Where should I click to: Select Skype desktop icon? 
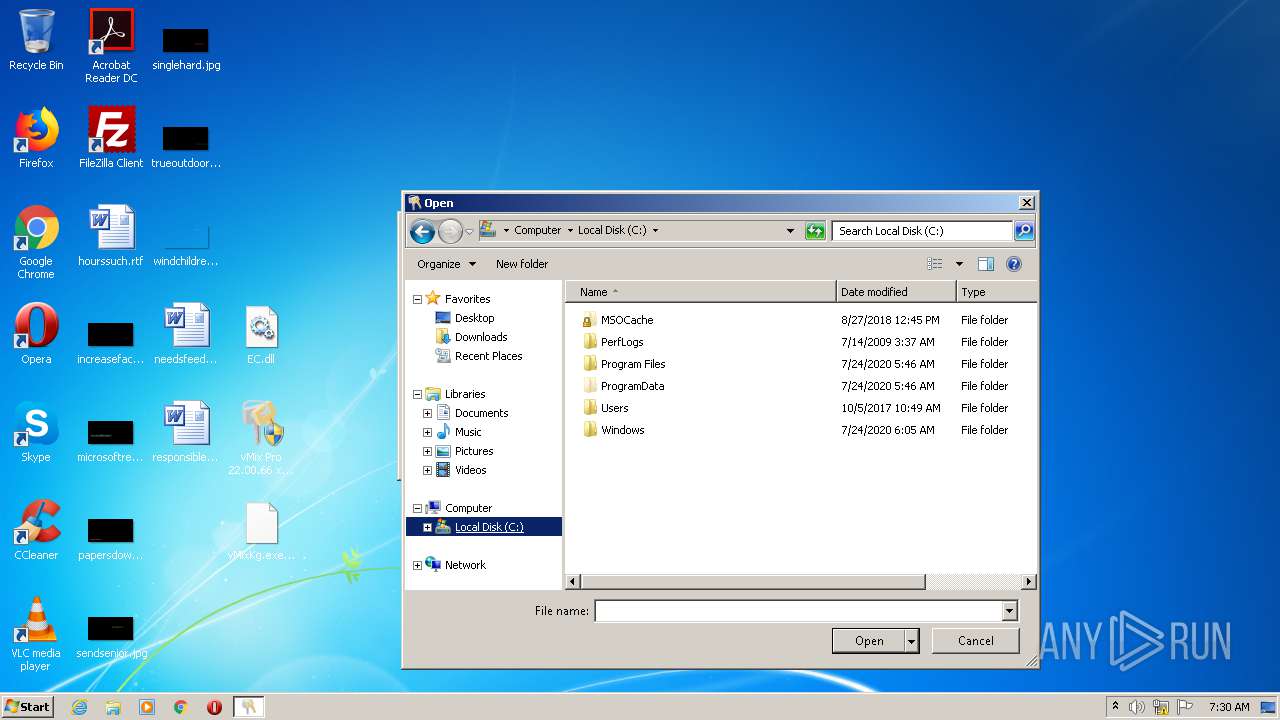[x=36, y=432]
